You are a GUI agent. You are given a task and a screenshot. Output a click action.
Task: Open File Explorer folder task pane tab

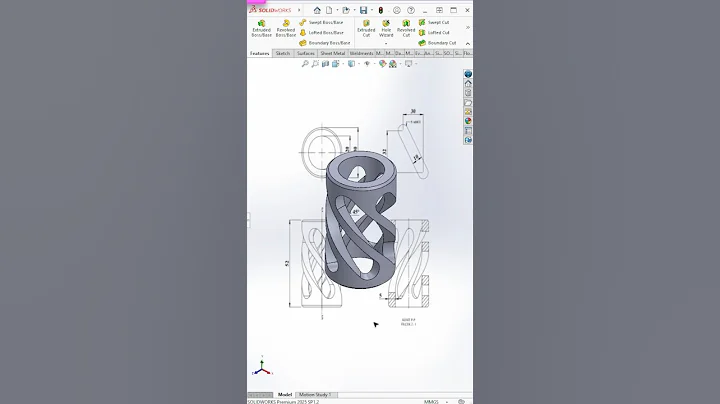468,102
